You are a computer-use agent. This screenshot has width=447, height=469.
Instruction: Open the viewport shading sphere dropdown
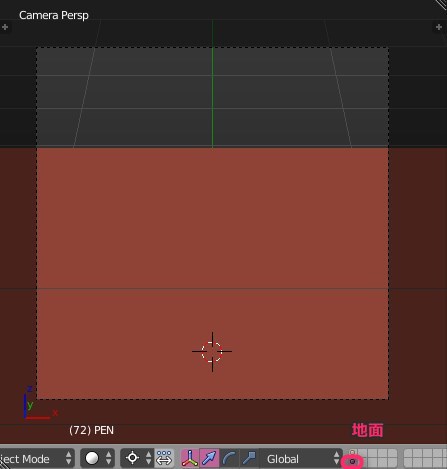point(97,458)
